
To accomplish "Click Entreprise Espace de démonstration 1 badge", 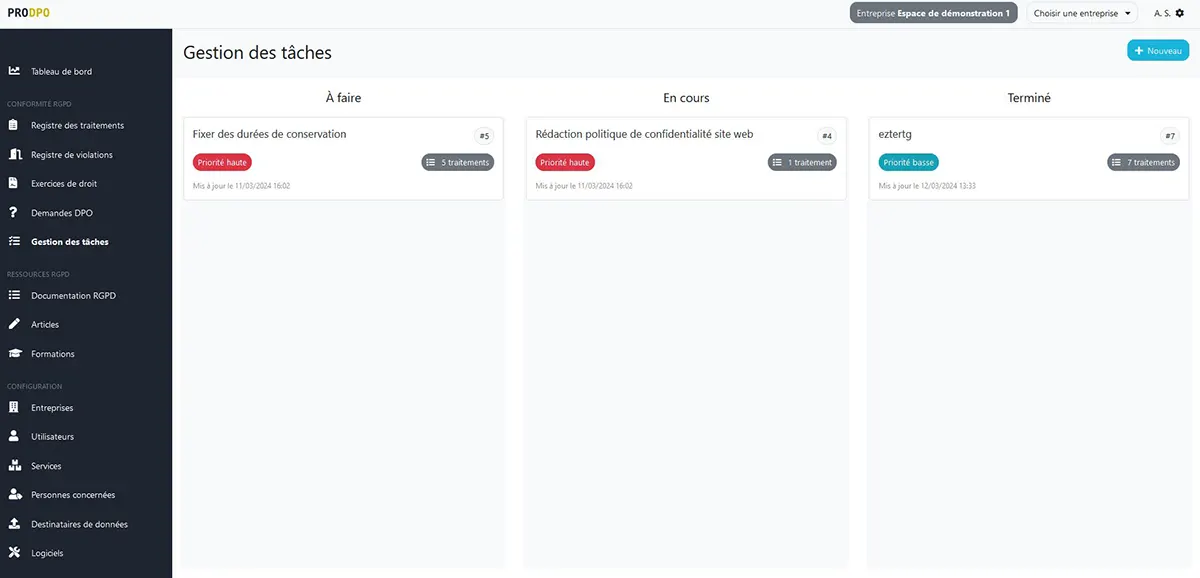I will pos(934,14).
